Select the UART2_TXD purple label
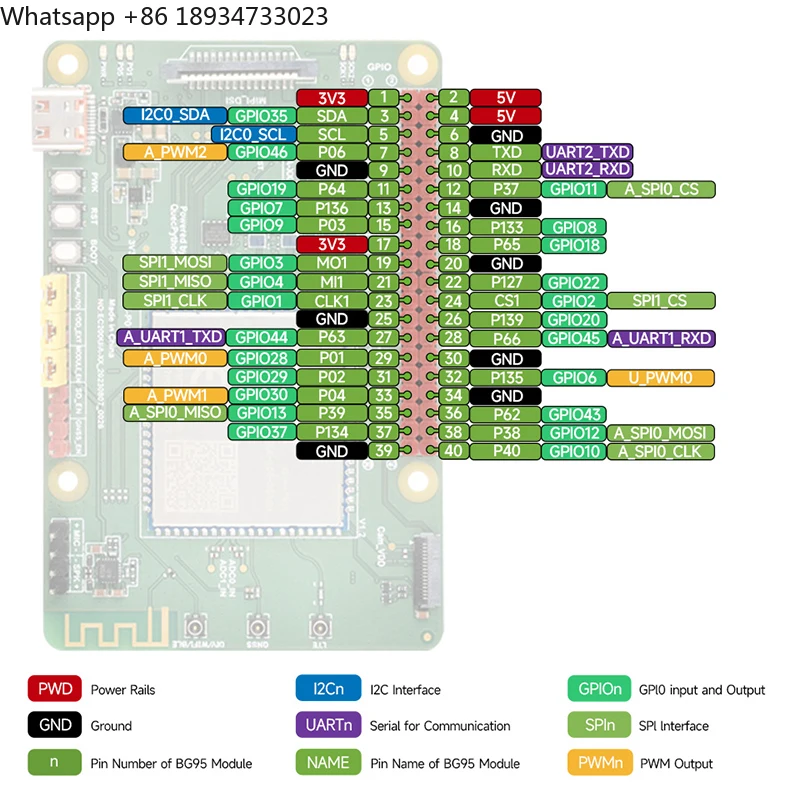Screen dimensions: 800x800 click(587, 152)
